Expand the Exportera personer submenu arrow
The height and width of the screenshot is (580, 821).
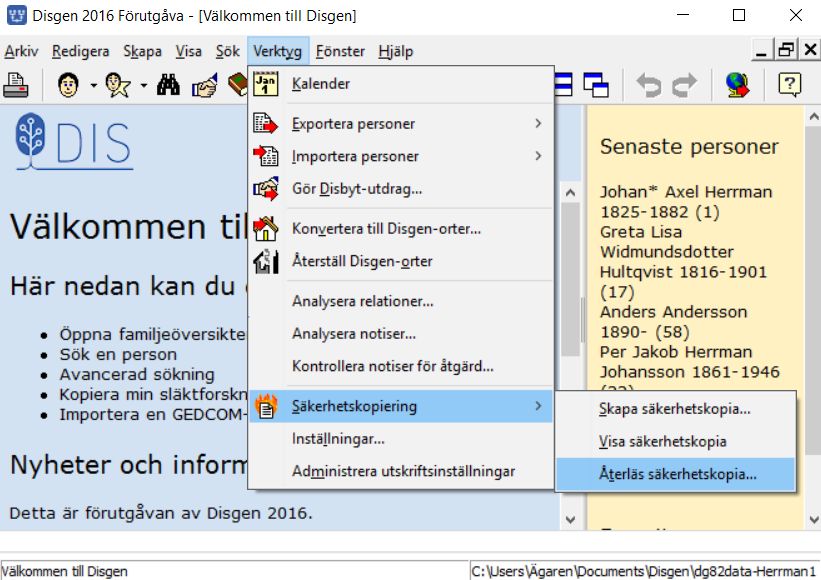click(x=538, y=124)
